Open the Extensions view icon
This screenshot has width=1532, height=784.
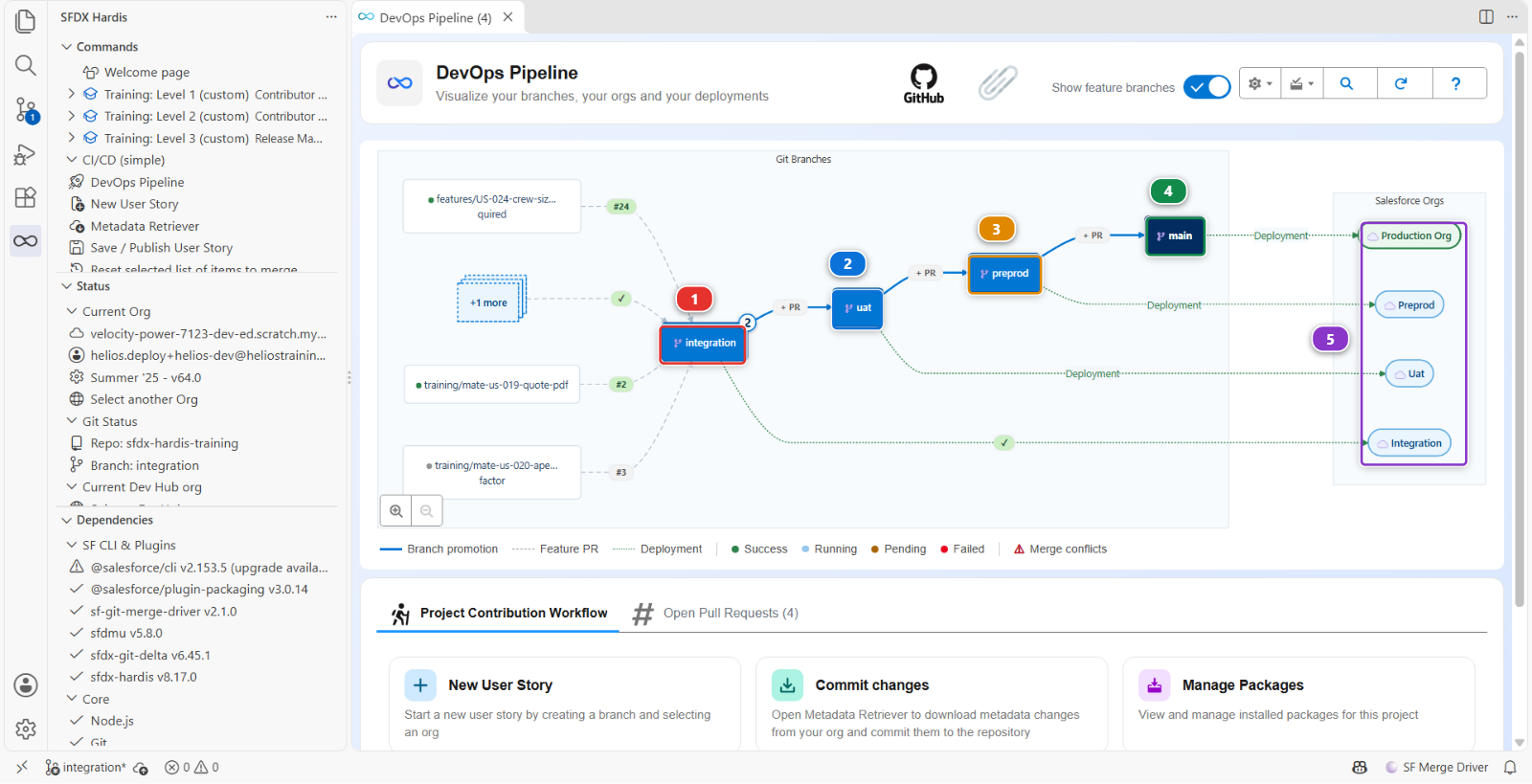coord(26,197)
